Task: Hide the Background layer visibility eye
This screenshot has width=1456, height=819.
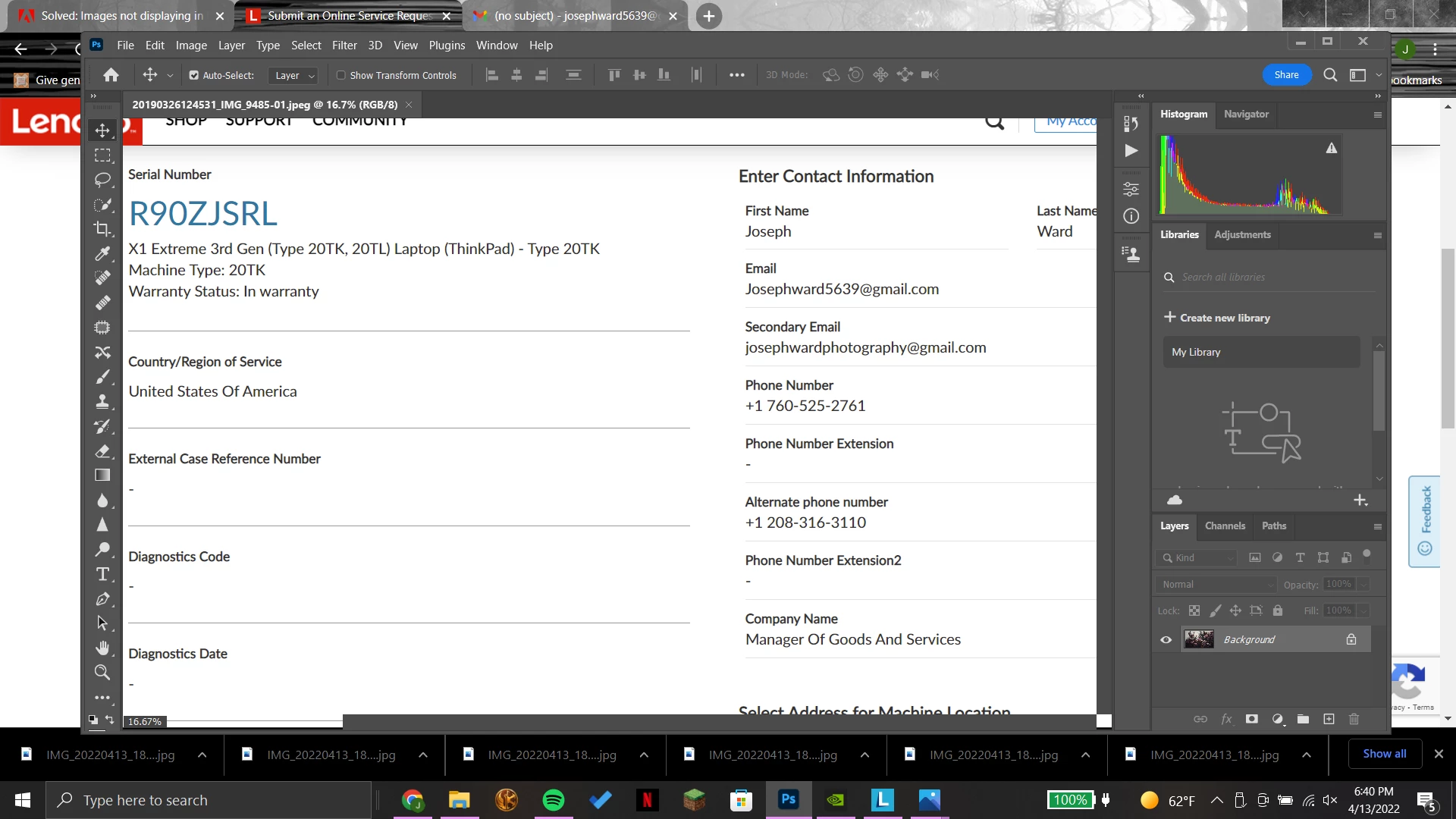Action: click(x=1166, y=639)
